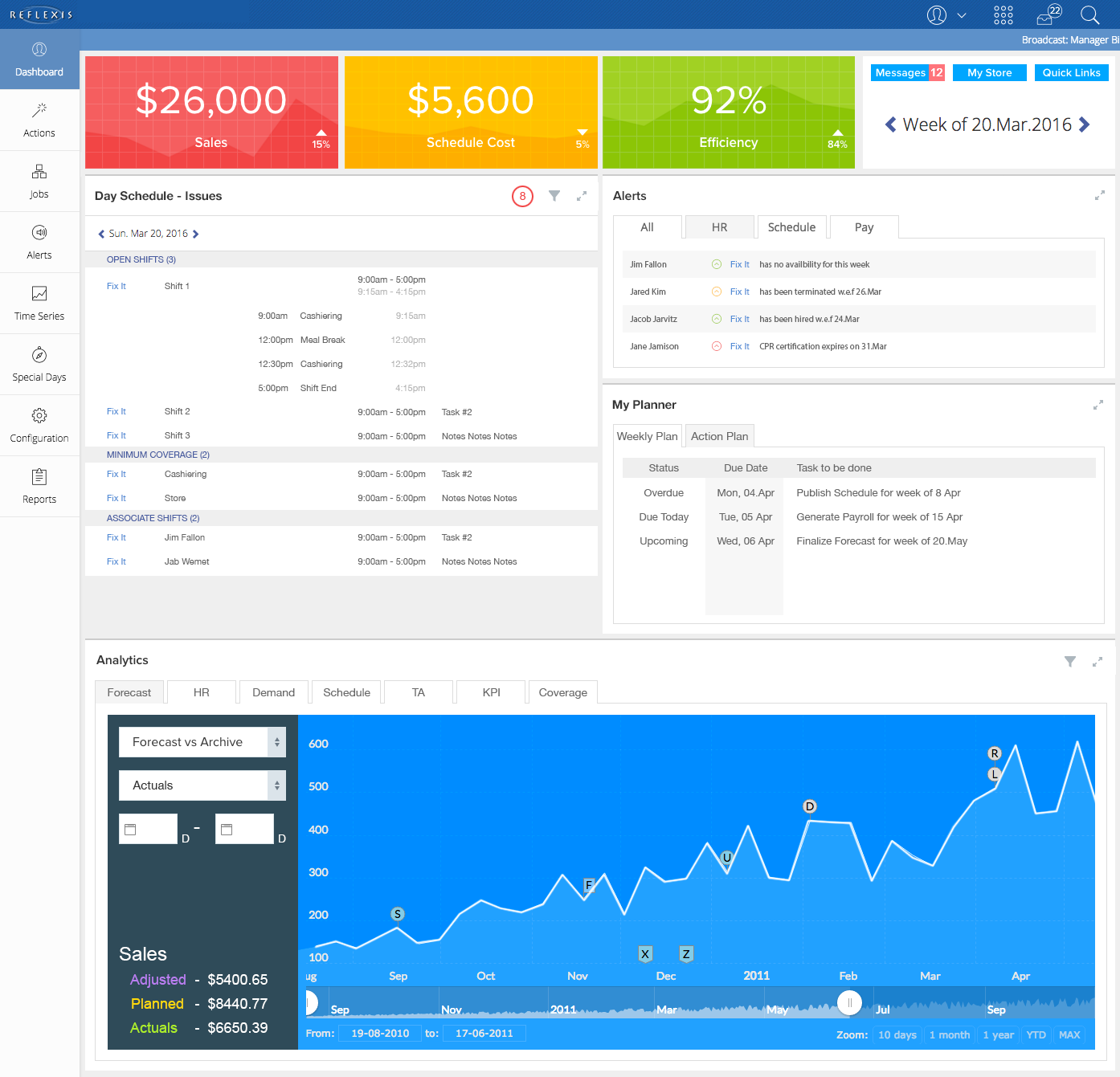Select the KPI analytics tab
The image size is (1120, 1077).
(491, 692)
